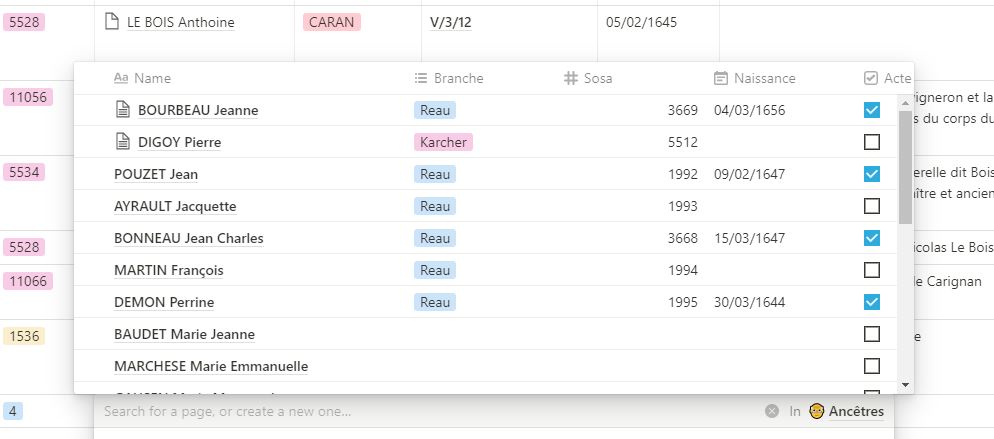Click the Naissance calendar column icon
The height and width of the screenshot is (439, 994).
[x=720, y=78]
